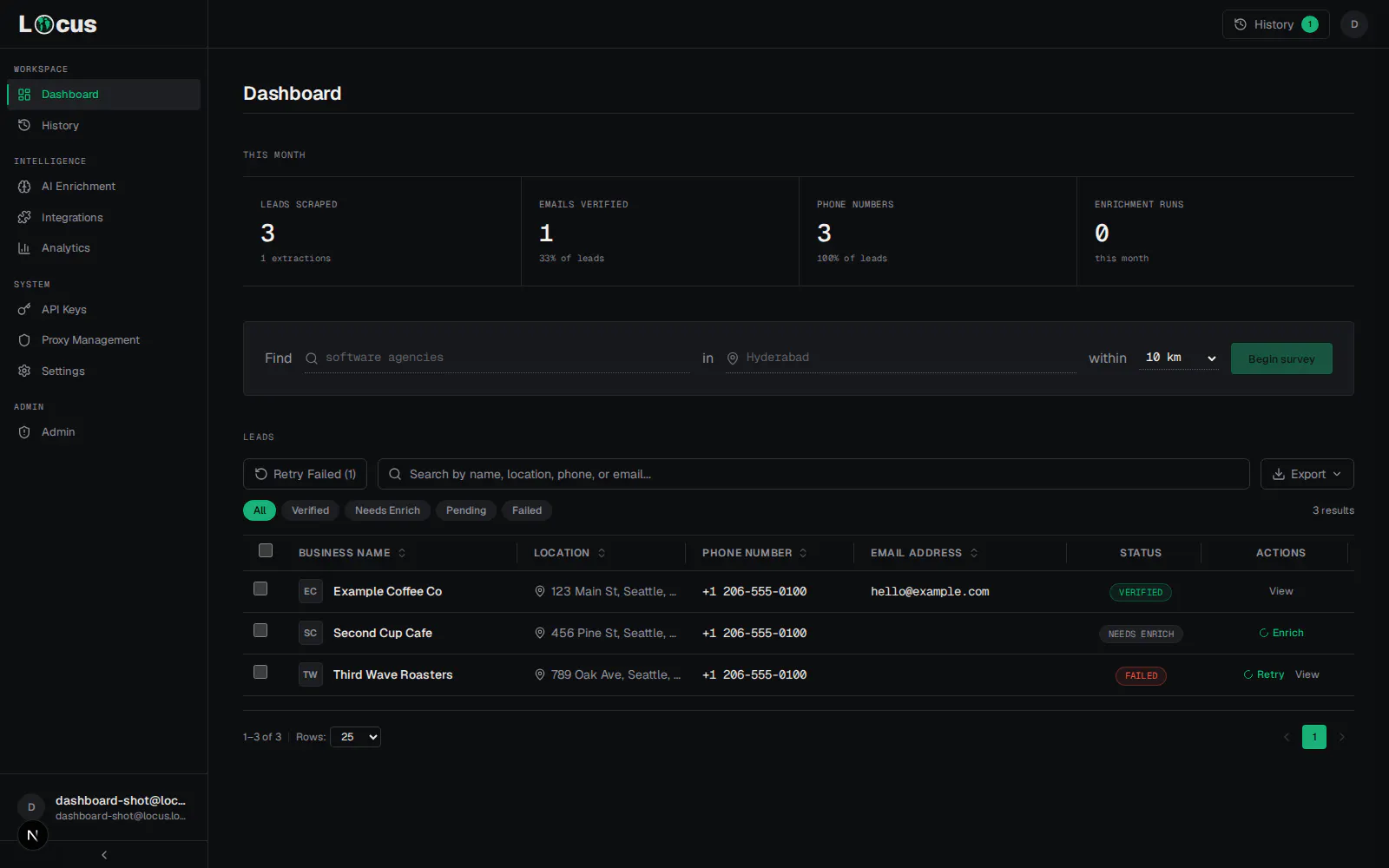
Task: Click the History button in top bar
Action: click(x=1275, y=24)
